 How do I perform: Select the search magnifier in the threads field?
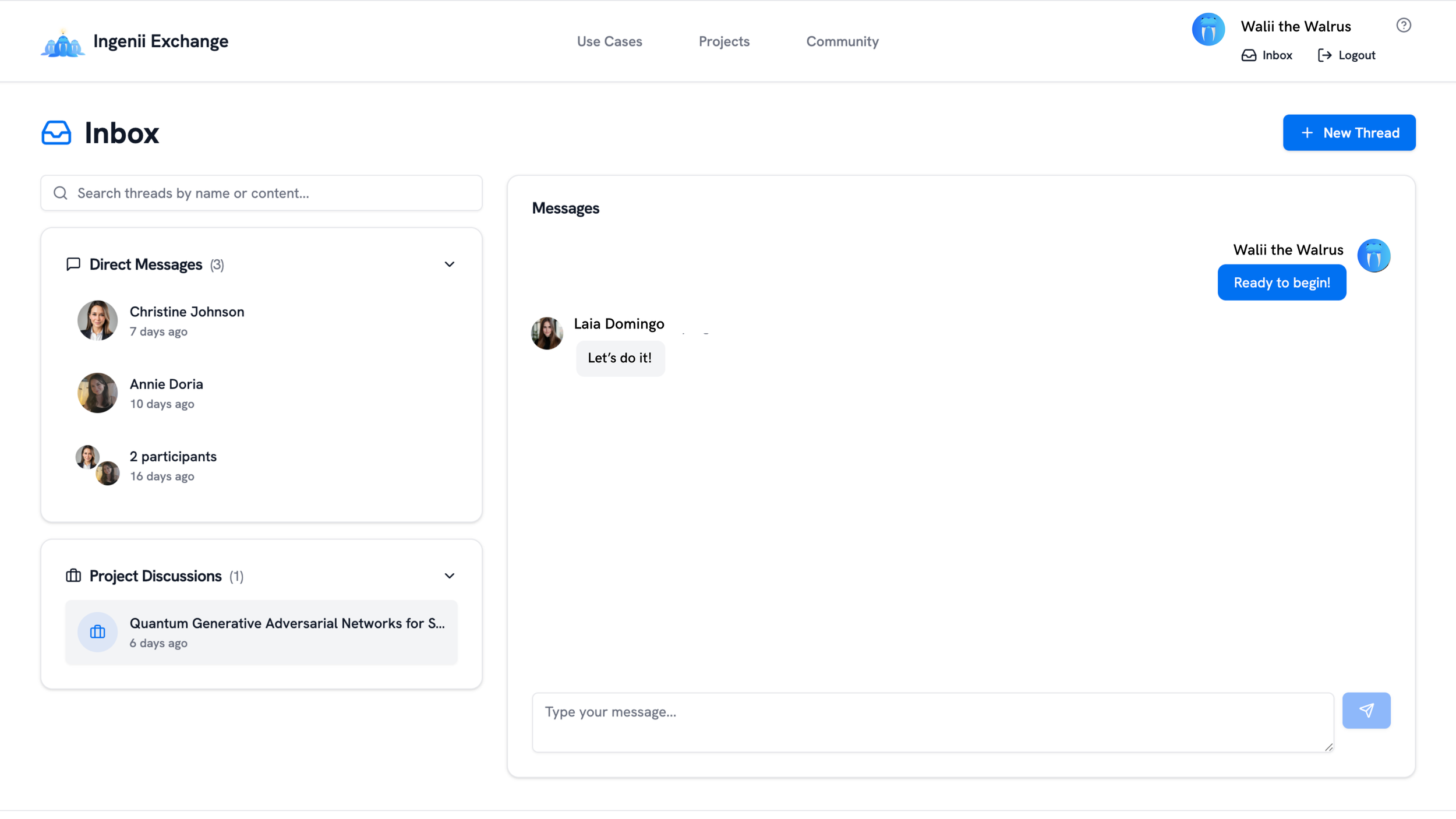point(60,193)
